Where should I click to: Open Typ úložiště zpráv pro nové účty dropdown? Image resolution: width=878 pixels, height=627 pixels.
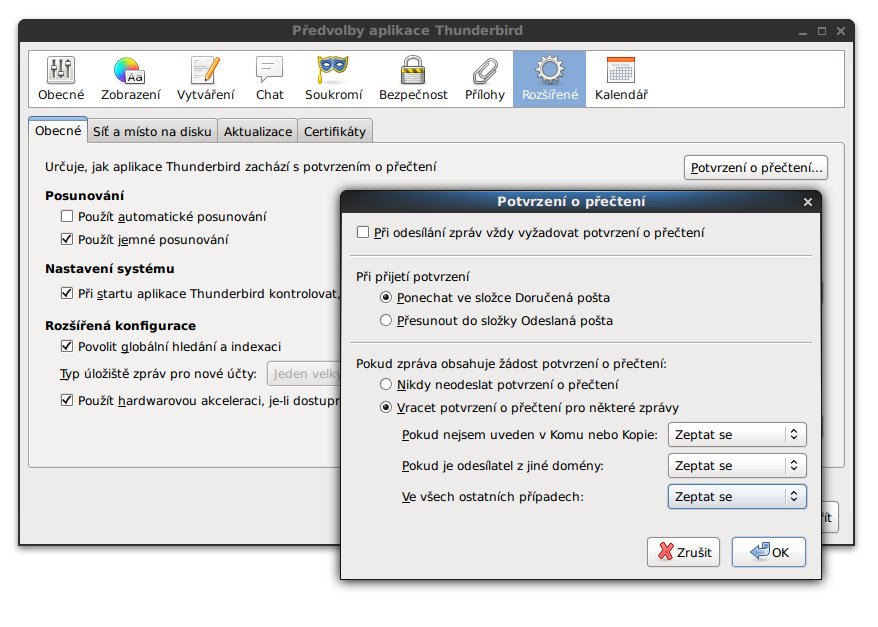pos(304,373)
